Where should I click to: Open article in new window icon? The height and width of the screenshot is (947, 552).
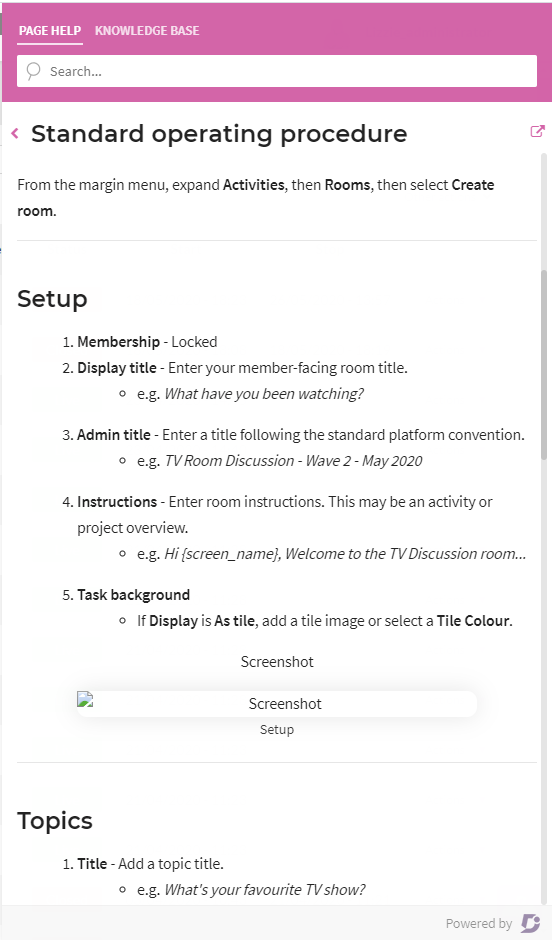point(537,131)
